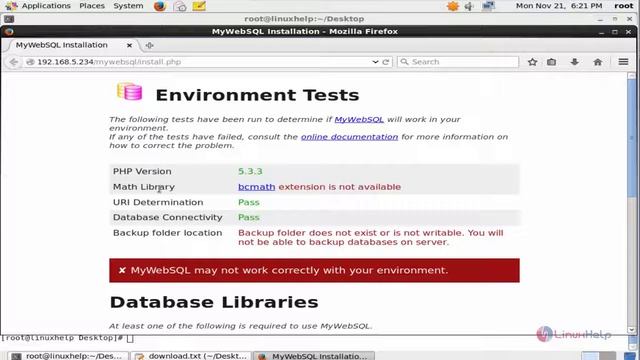Image resolution: width=640 pixels, height=360 pixels.
Task: Click the Environment Tests heading
Action: tap(257, 95)
